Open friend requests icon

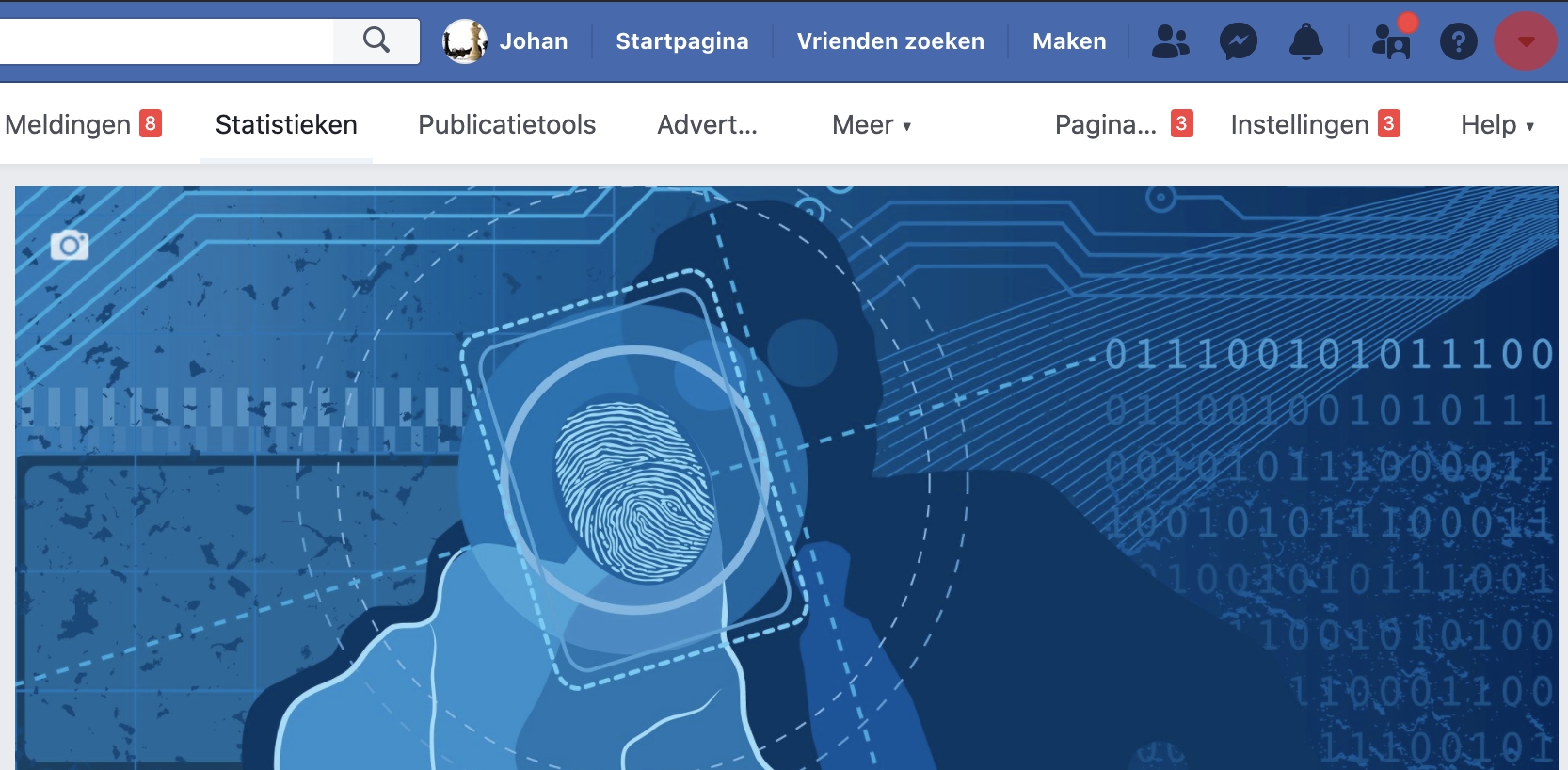[1170, 41]
